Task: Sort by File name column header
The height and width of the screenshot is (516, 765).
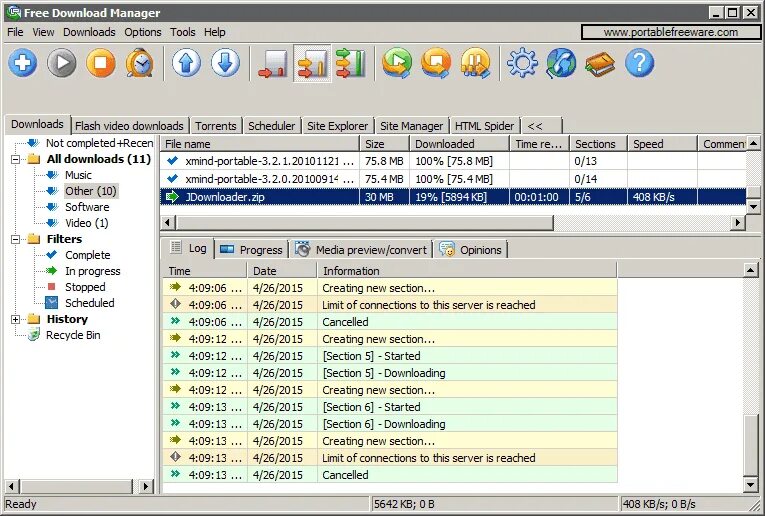Action: [260, 144]
